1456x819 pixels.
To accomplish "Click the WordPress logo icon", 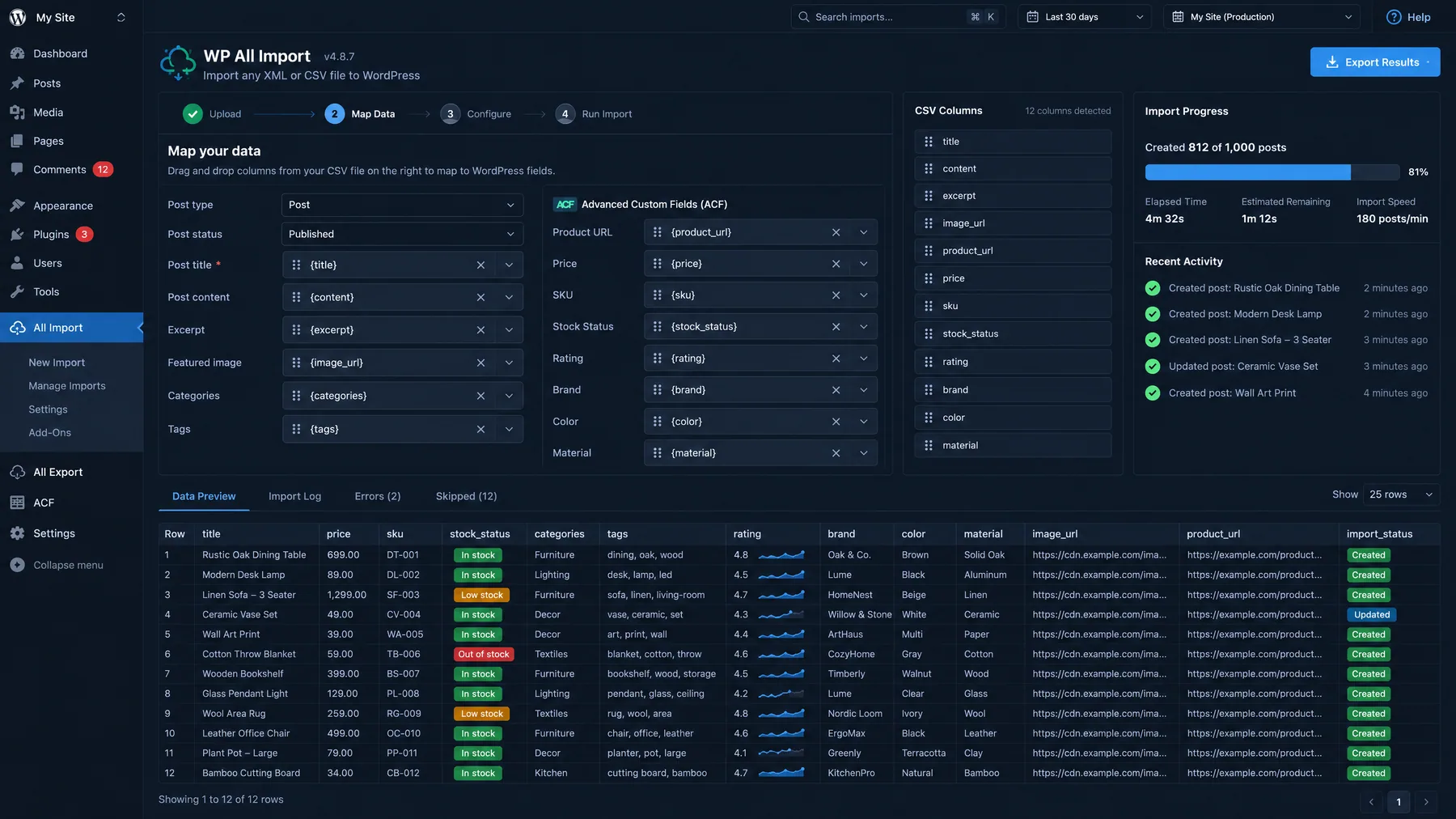I will click(17, 17).
